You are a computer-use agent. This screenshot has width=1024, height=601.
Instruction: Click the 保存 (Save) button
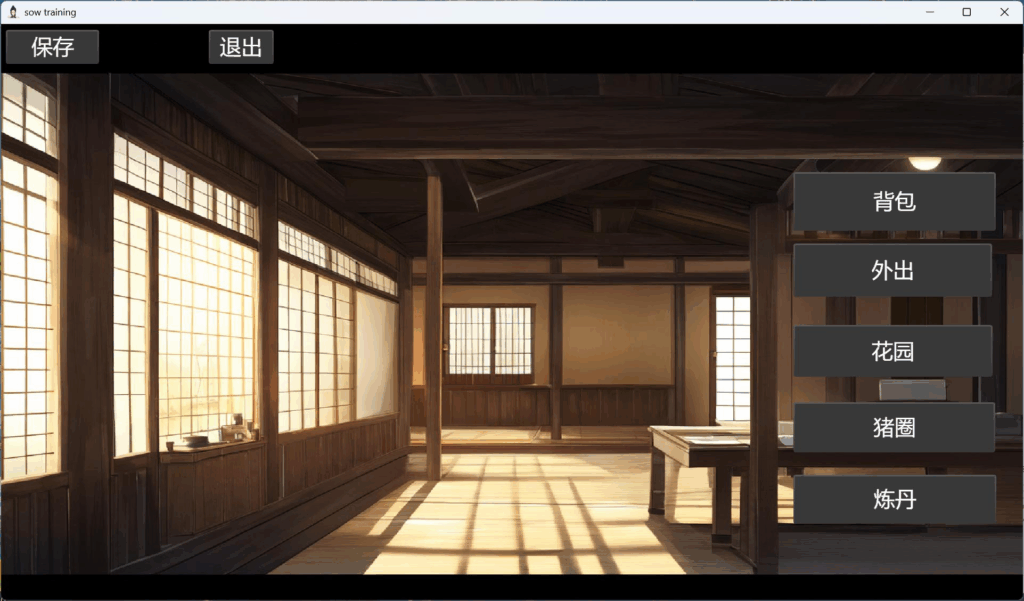[52, 47]
